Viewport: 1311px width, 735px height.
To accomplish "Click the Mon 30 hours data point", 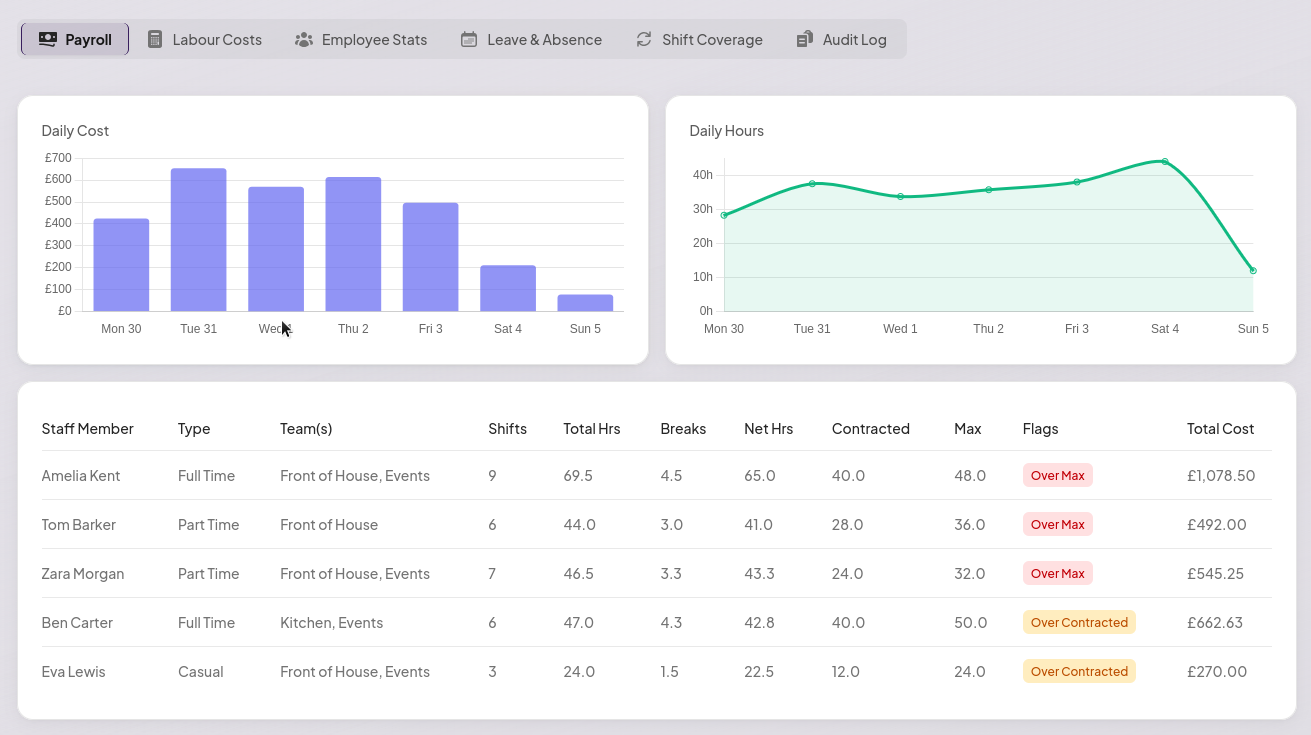I will pyautogui.click(x=724, y=215).
